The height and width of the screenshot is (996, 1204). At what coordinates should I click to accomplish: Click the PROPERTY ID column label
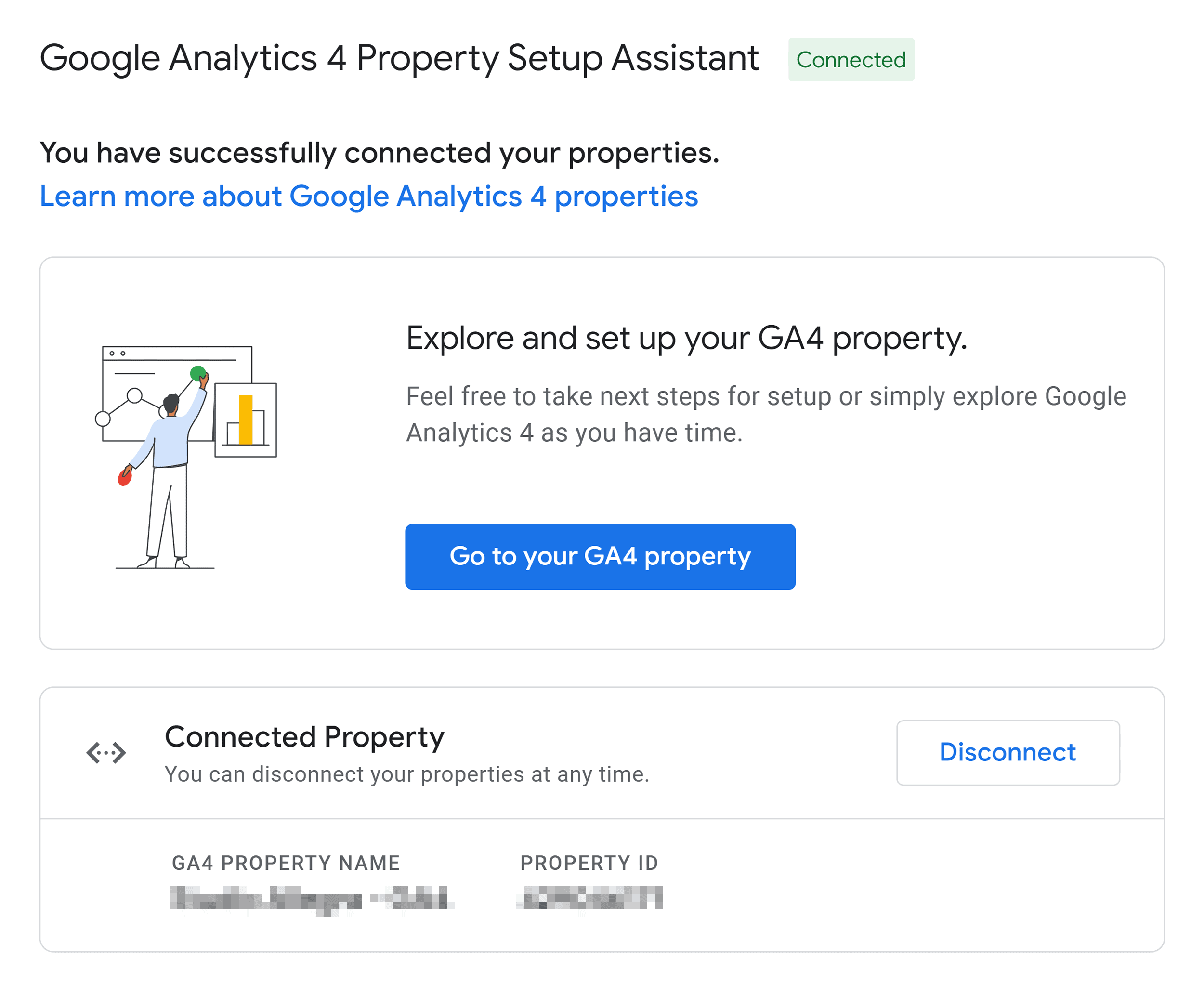pos(589,863)
